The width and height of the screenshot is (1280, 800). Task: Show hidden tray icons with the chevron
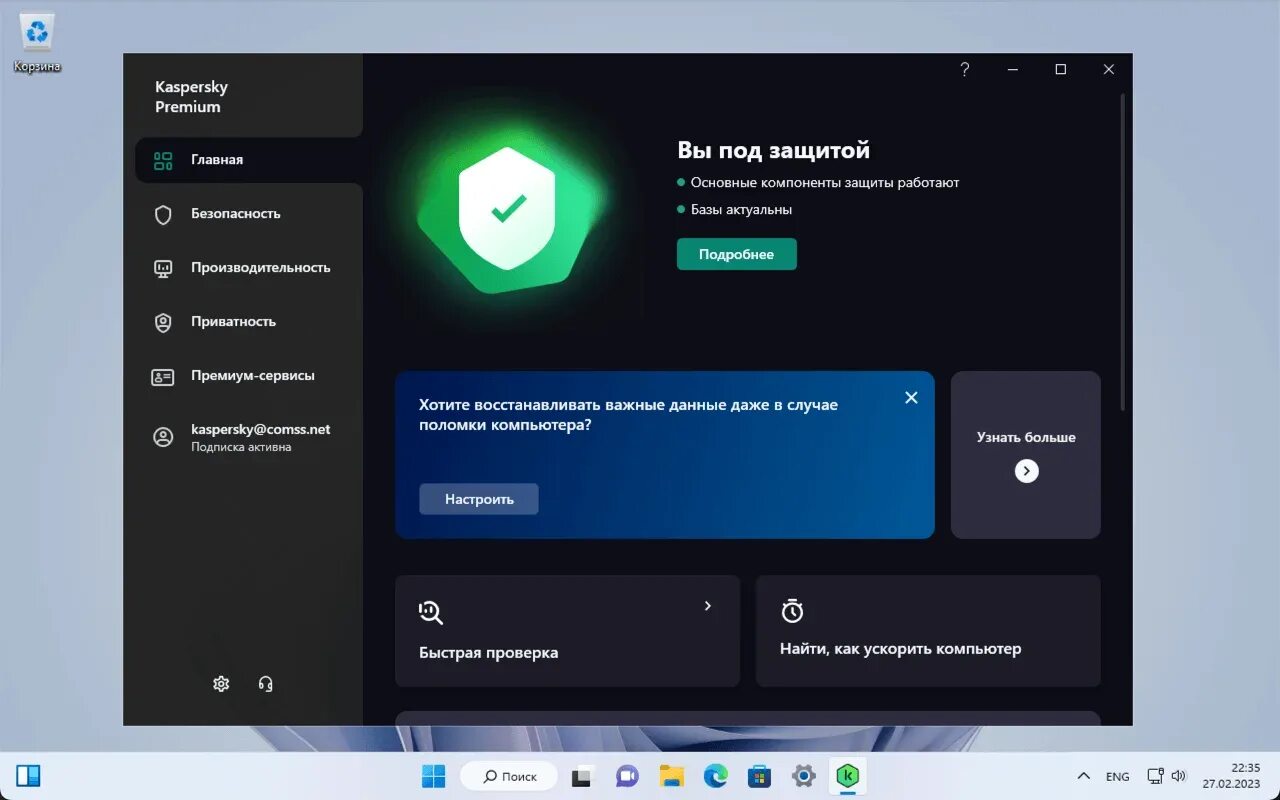tap(1084, 776)
